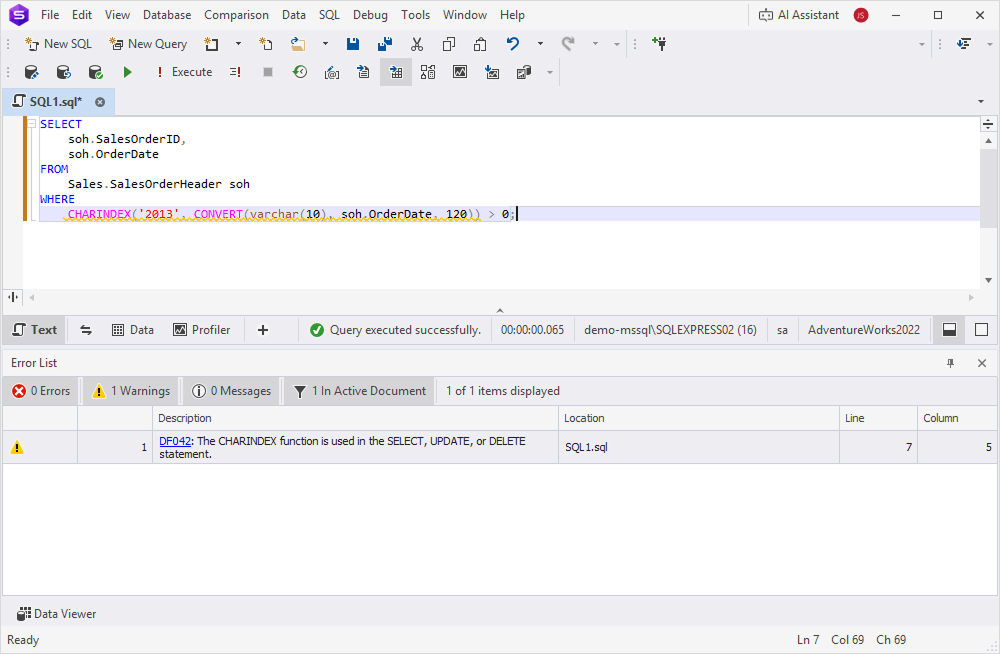The width and height of the screenshot is (1000, 654).
Task: Open the Open File dropdown arrow
Action: click(324, 43)
